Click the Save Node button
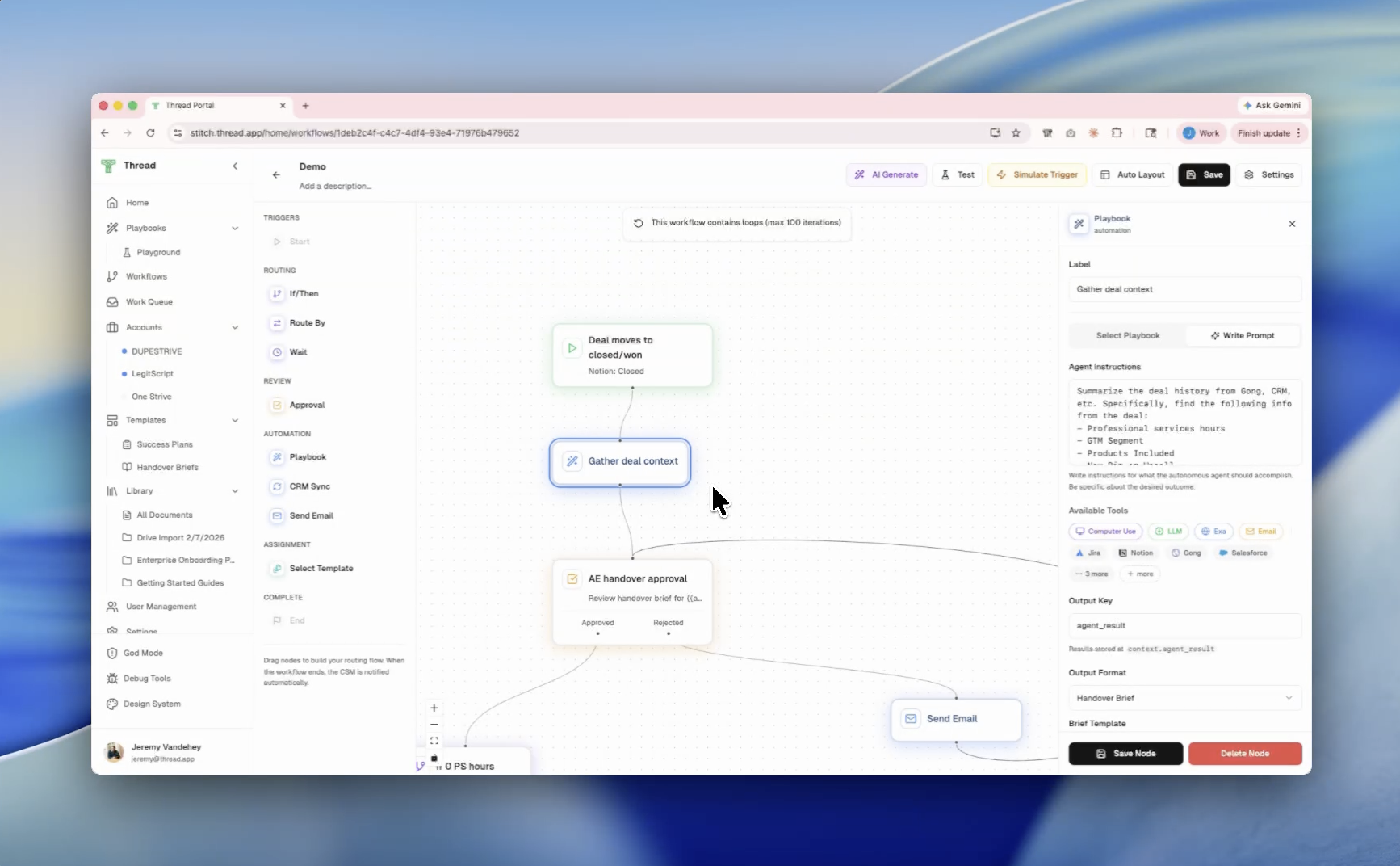 tap(1125, 754)
